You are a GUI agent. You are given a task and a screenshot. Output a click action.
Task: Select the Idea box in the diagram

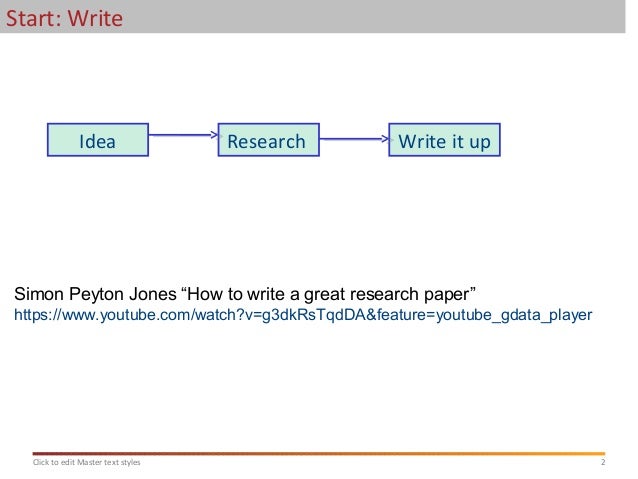pos(98,140)
